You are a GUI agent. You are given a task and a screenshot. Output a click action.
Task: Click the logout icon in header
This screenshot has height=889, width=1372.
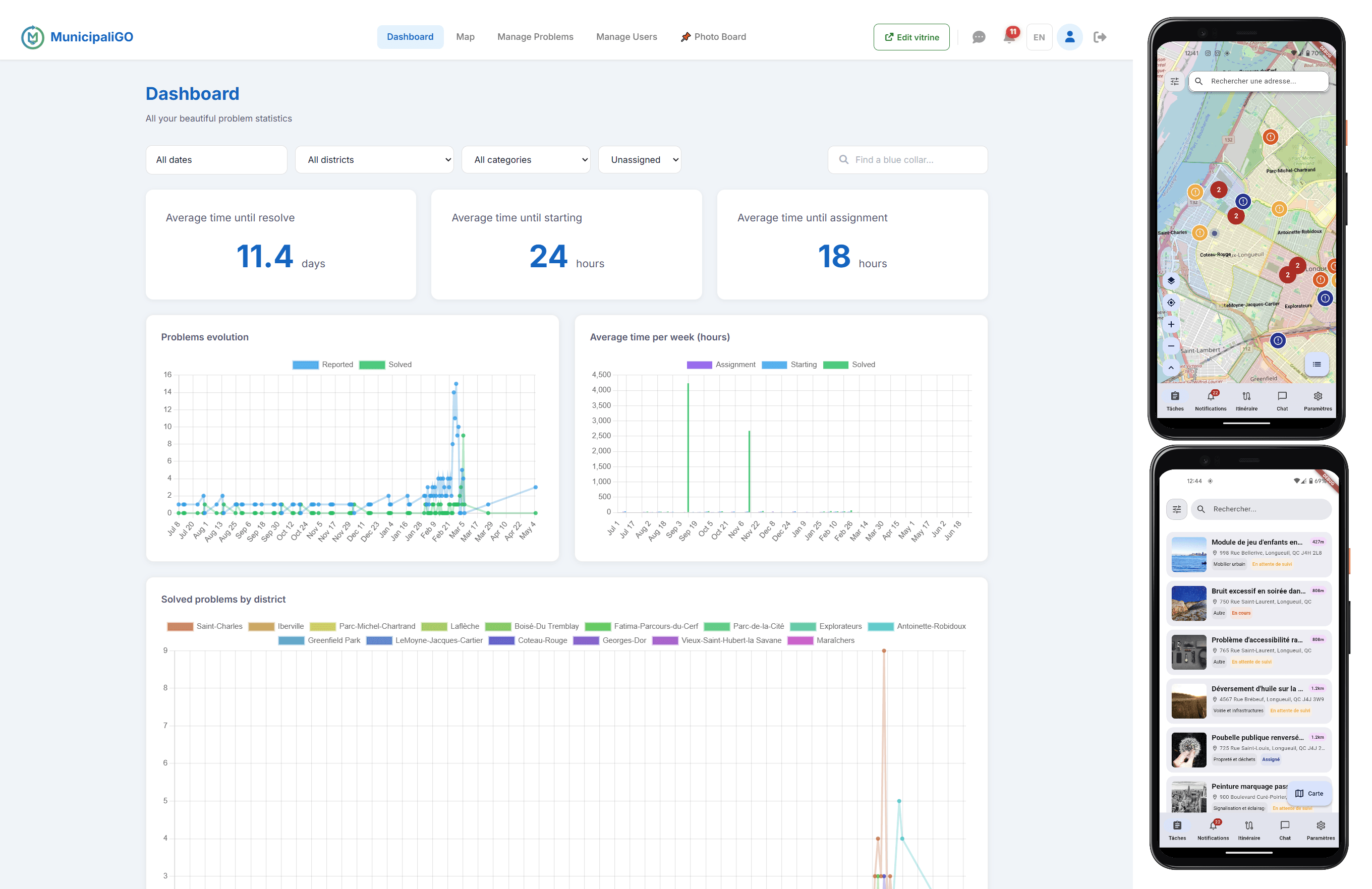tap(1100, 37)
